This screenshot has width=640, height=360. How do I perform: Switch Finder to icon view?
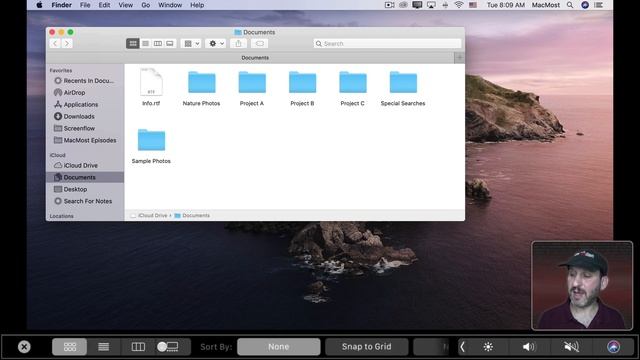133,43
